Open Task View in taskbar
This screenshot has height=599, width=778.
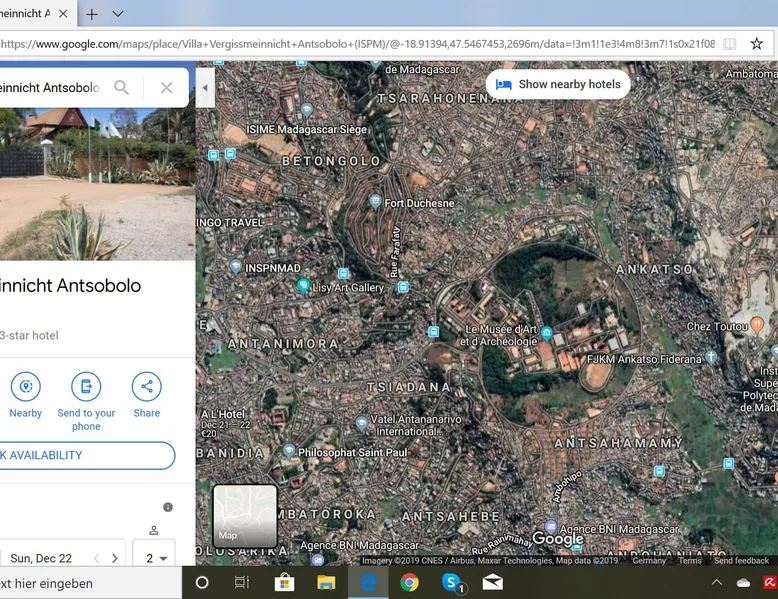[242, 583]
